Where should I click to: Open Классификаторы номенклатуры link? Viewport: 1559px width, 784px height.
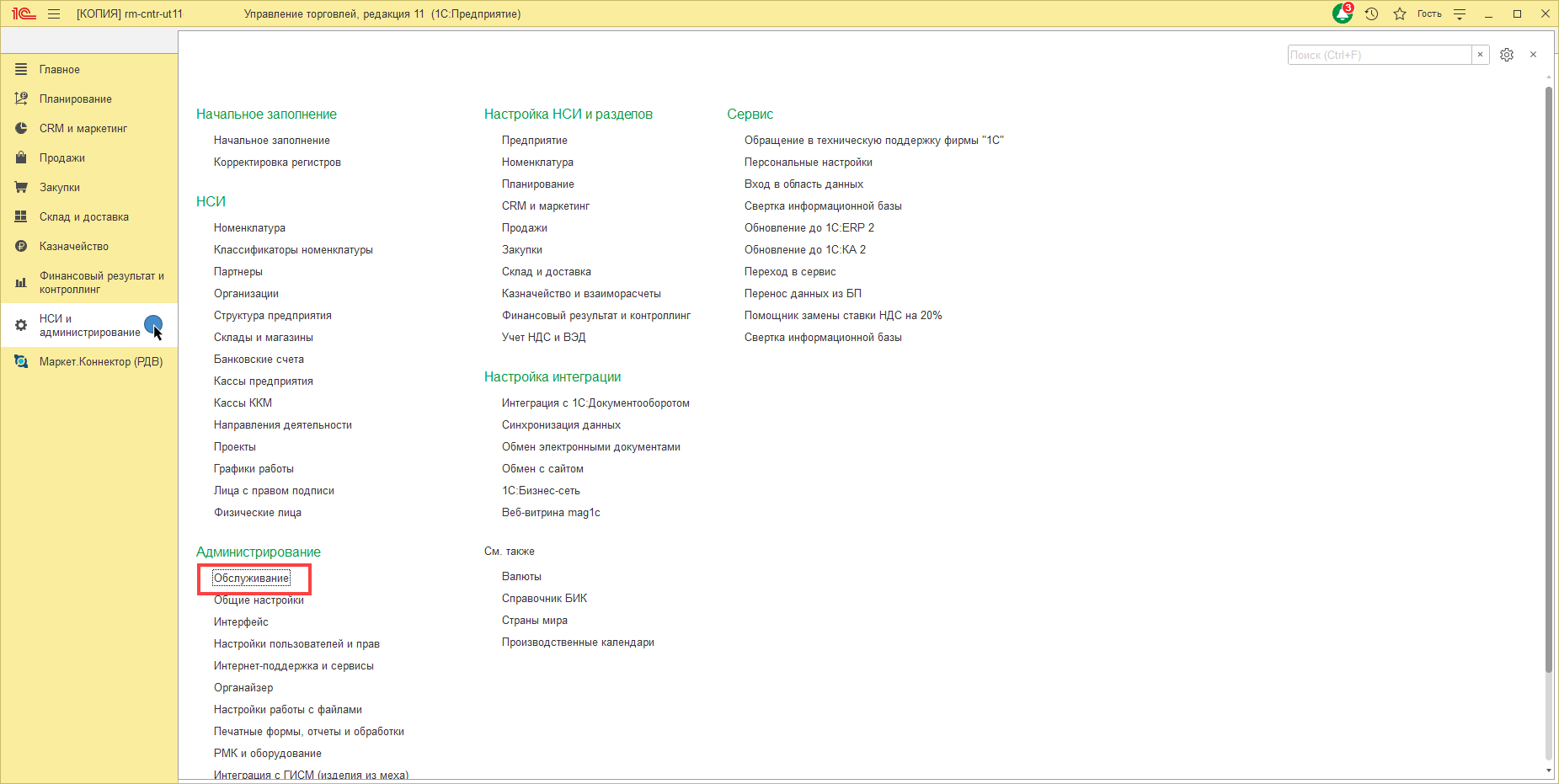[293, 250]
